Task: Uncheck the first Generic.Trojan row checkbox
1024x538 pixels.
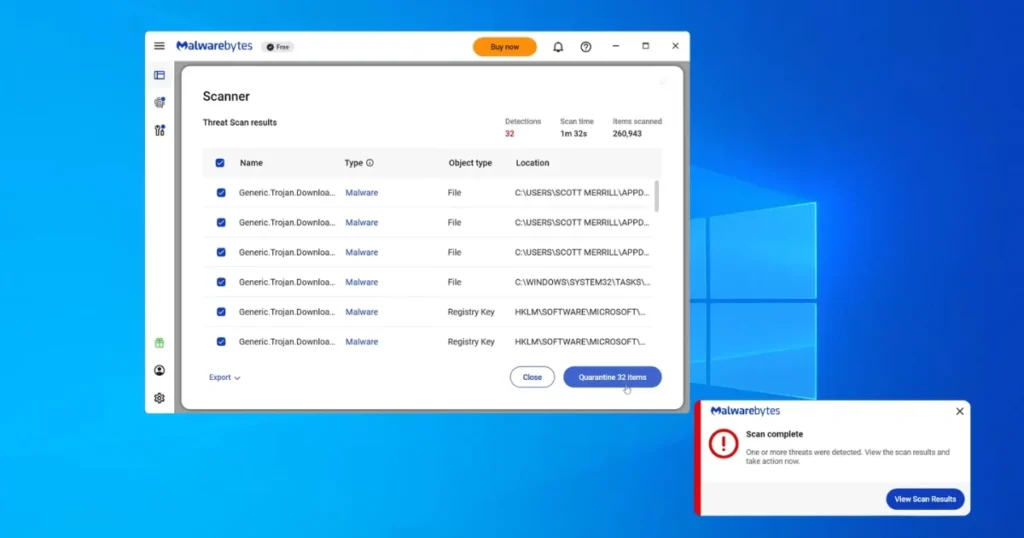Action: [221, 193]
